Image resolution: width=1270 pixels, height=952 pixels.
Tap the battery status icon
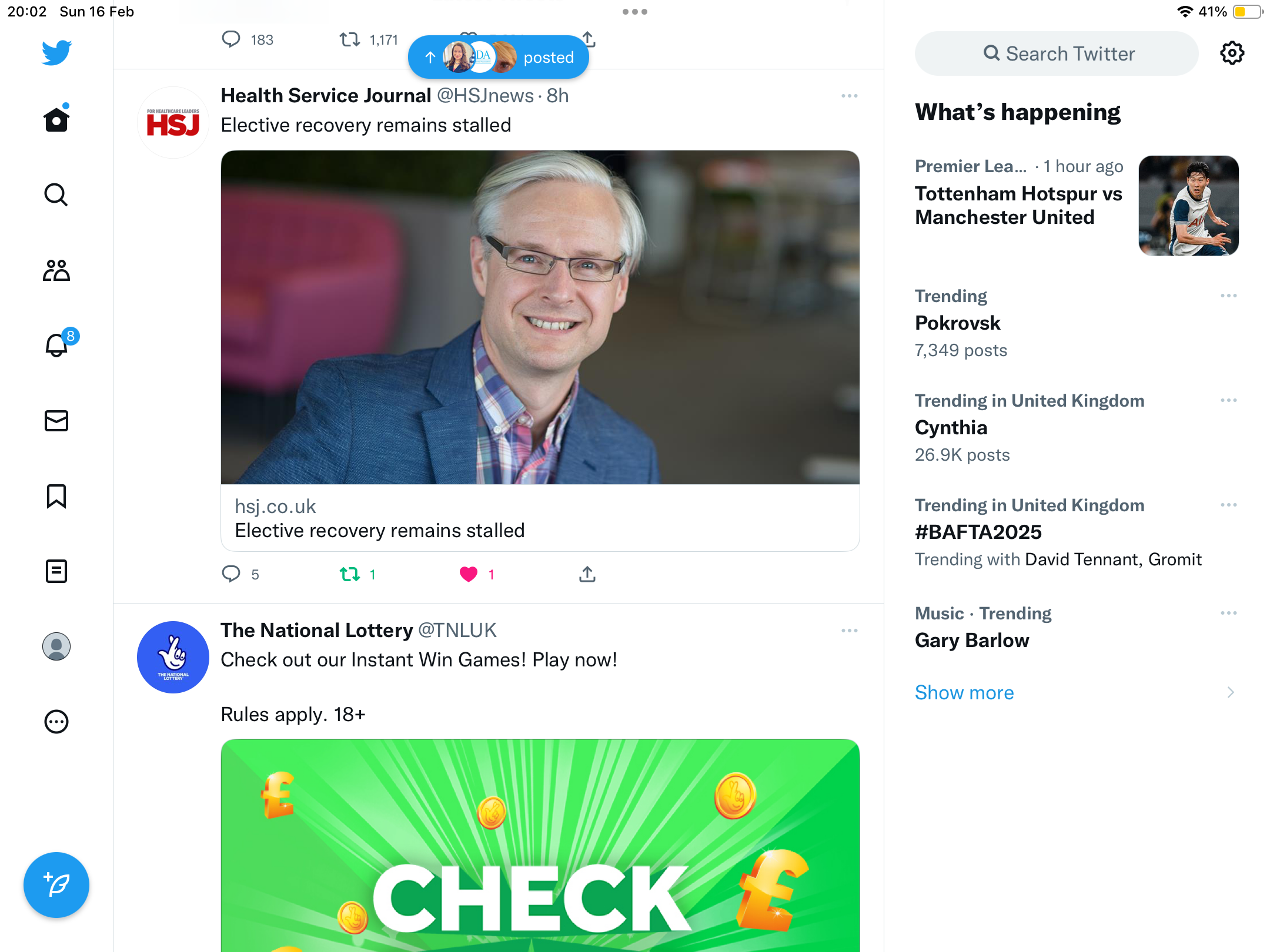[1247, 12]
